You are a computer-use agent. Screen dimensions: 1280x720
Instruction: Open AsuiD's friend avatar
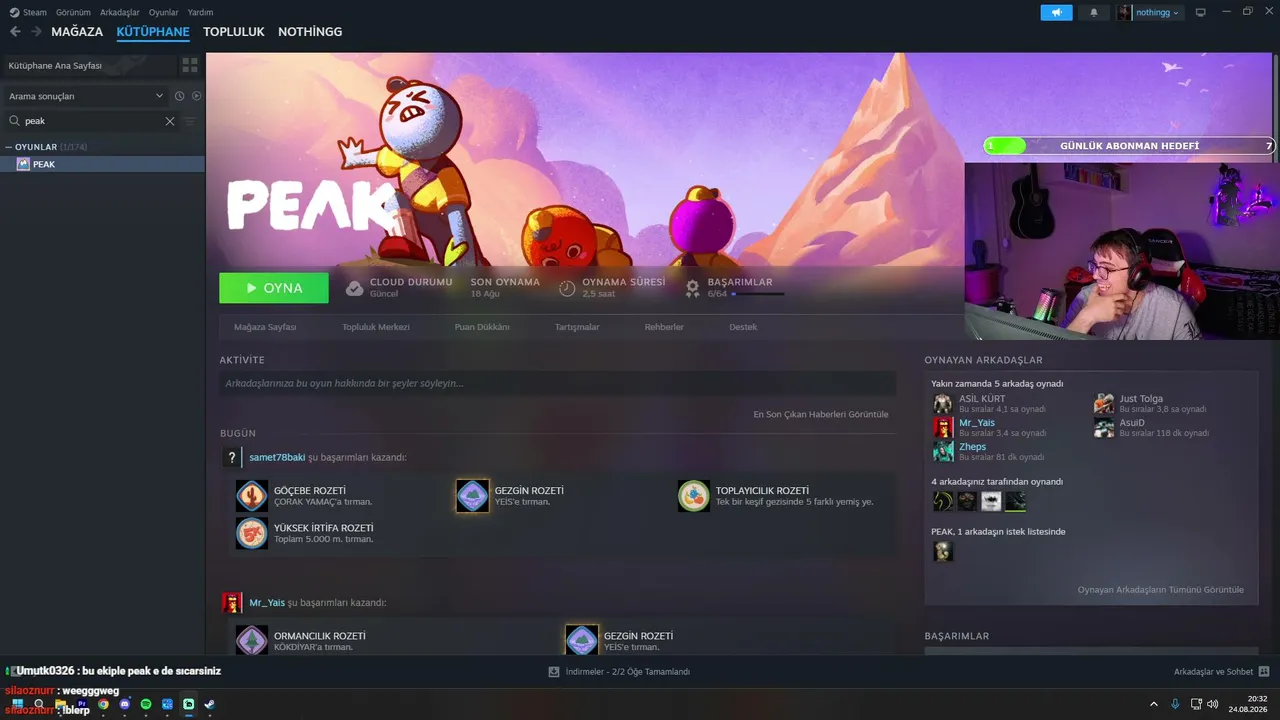click(1104, 428)
